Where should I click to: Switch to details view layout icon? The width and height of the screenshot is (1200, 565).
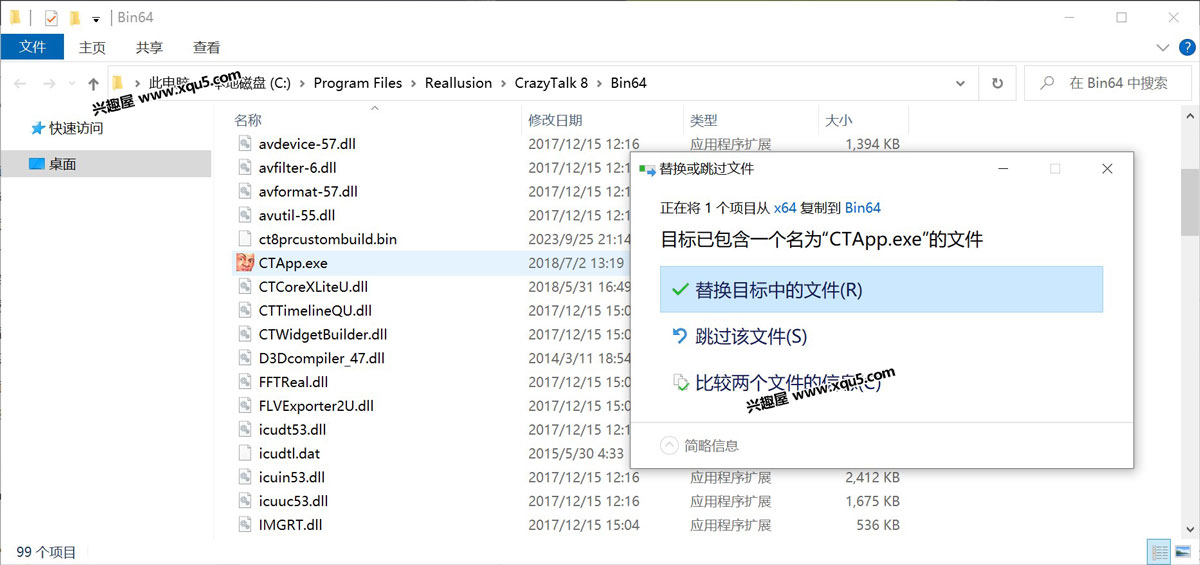tap(1159, 552)
